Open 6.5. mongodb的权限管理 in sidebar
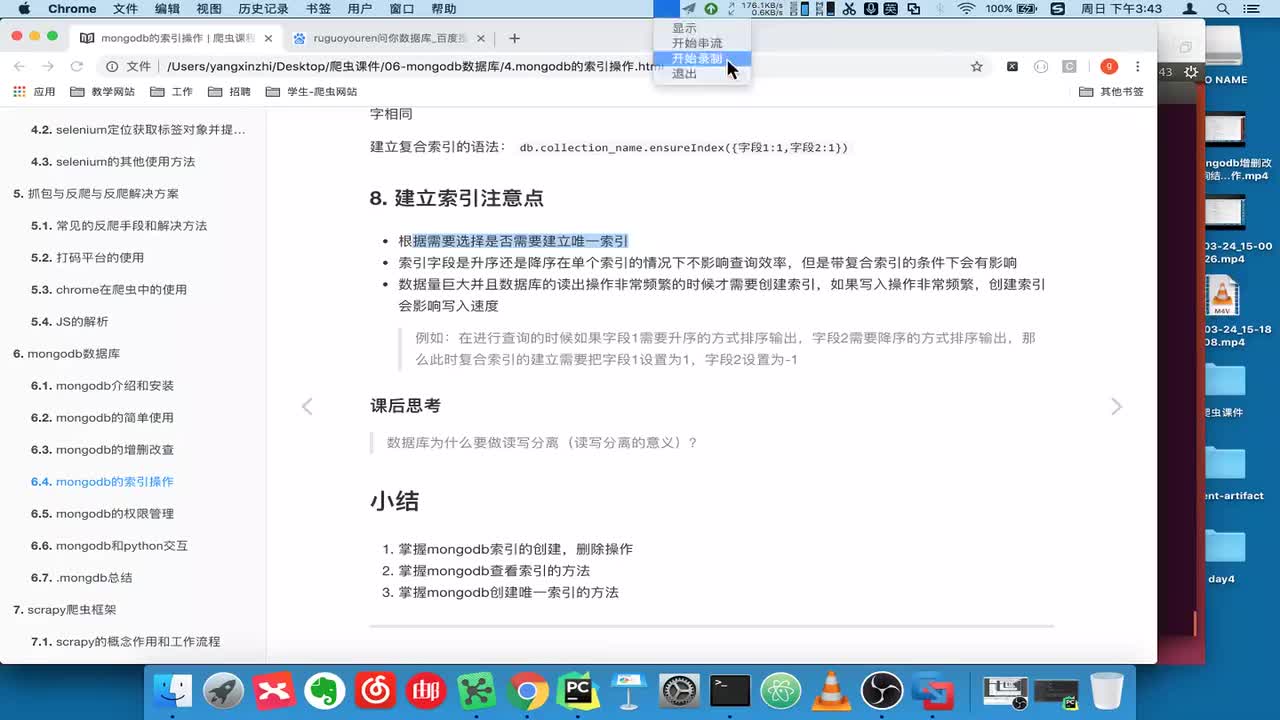 tap(102, 514)
